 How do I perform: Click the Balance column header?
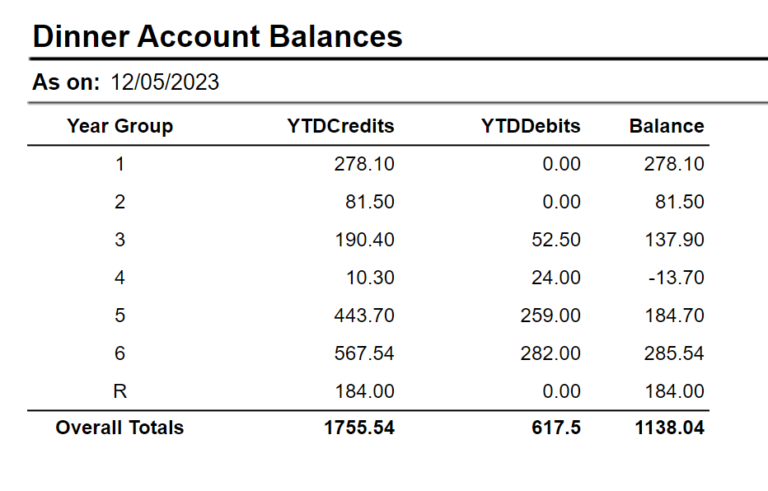(x=666, y=126)
